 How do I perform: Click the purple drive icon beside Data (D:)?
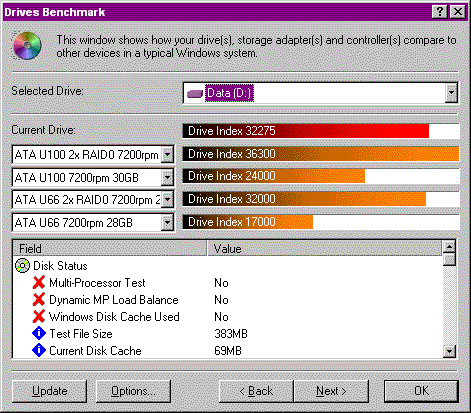pos(195,94)
